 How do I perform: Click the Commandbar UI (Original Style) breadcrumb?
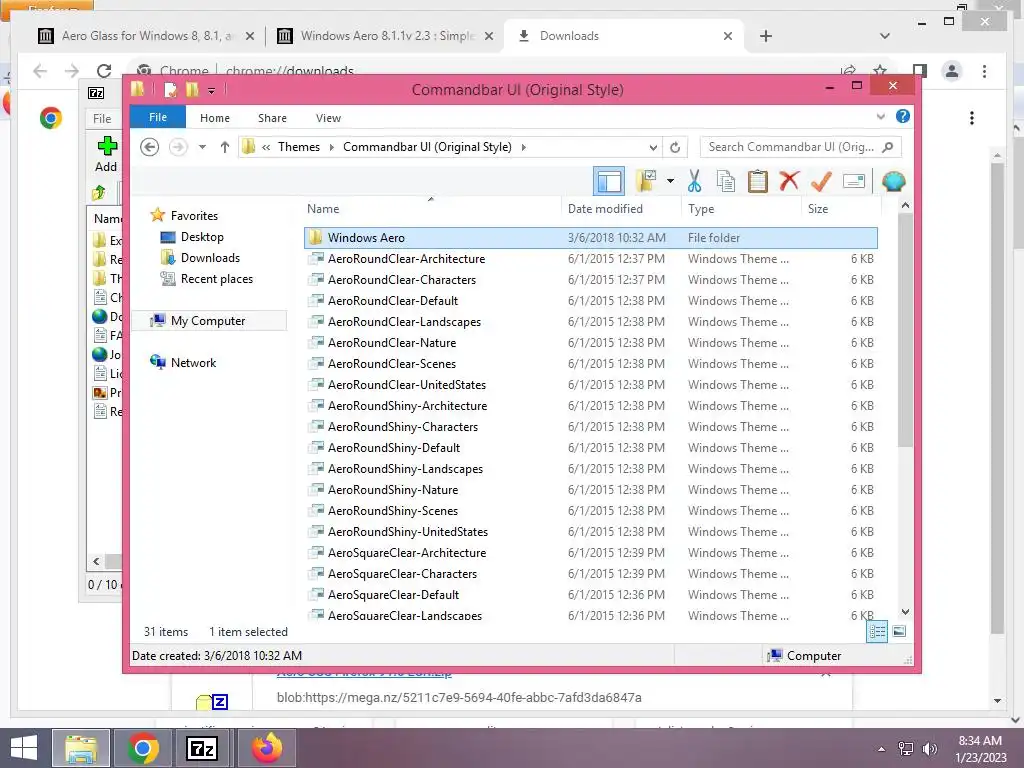(427, 147)
